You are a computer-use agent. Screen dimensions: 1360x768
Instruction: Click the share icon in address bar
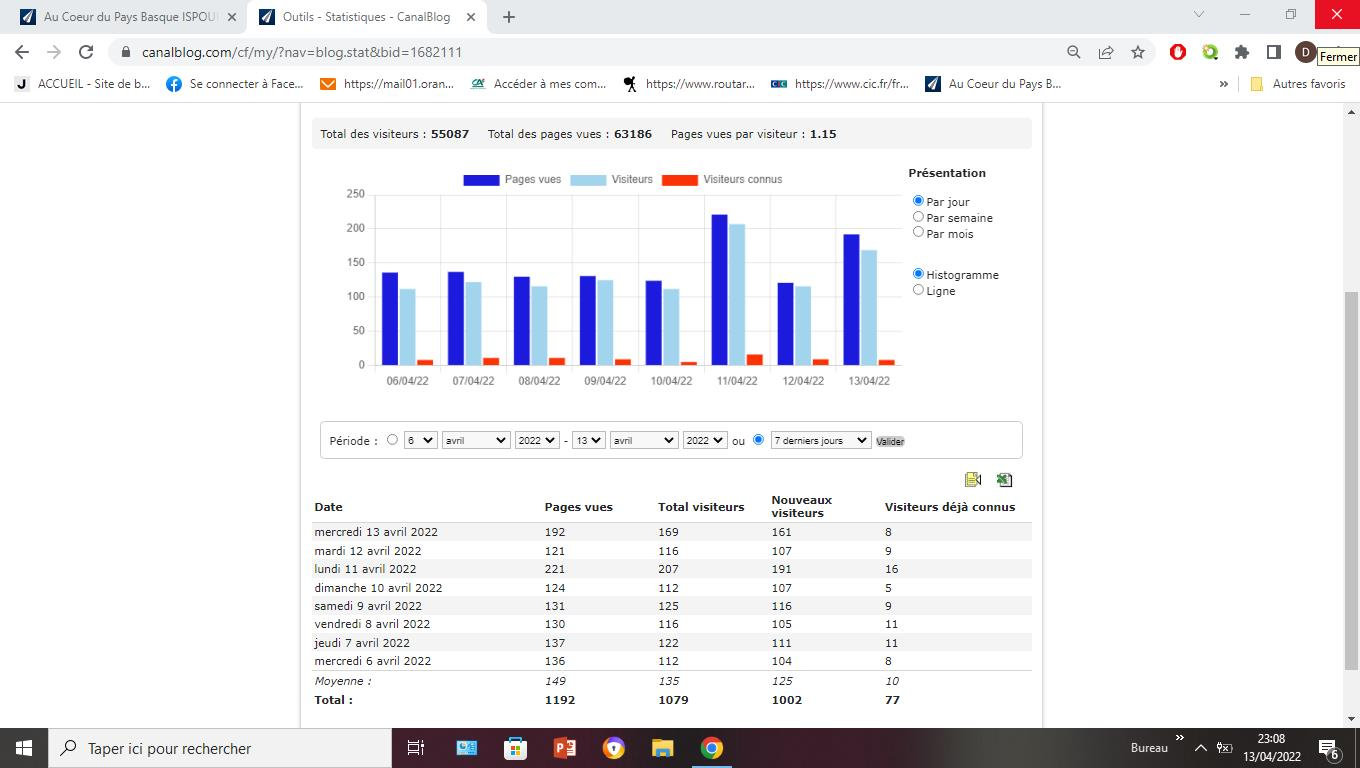coord(1106,52)
